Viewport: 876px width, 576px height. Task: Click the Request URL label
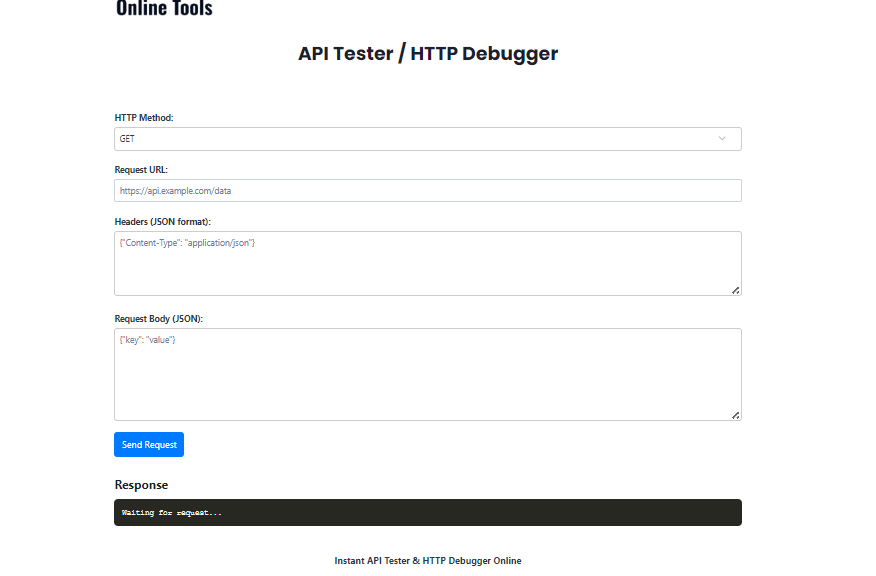141,170
